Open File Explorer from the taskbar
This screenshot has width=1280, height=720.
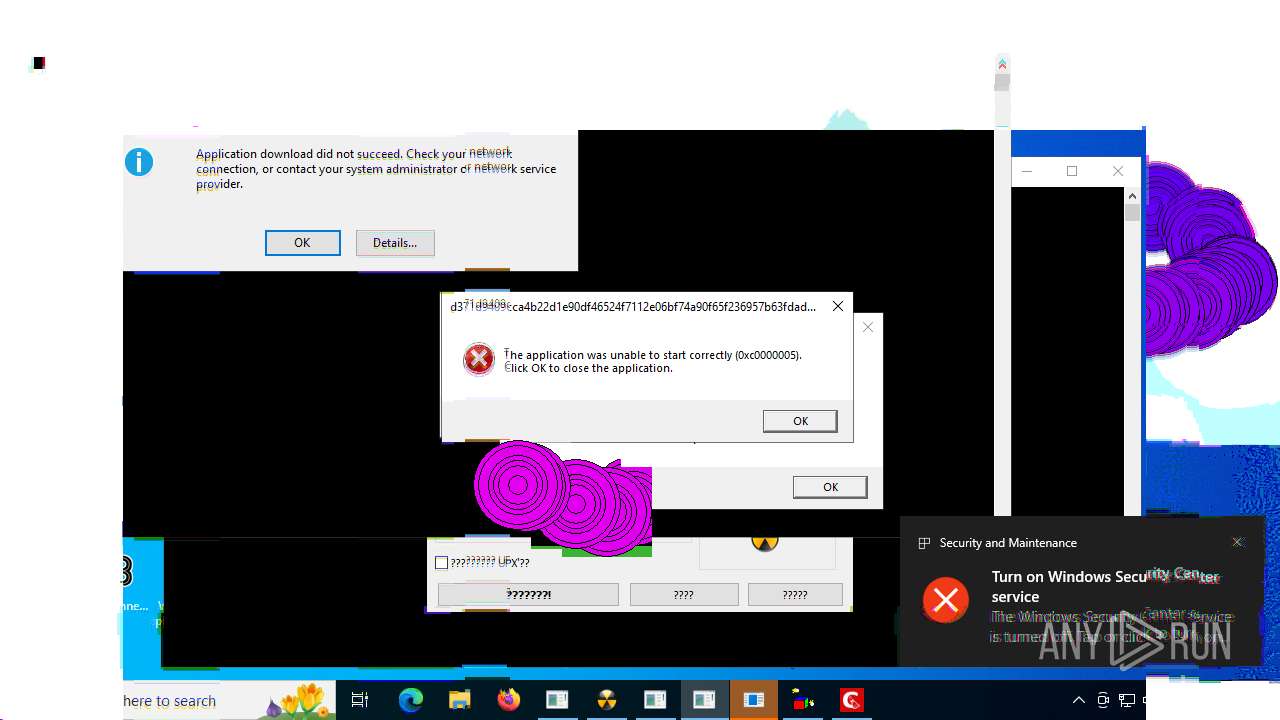(x=459, y=701)
